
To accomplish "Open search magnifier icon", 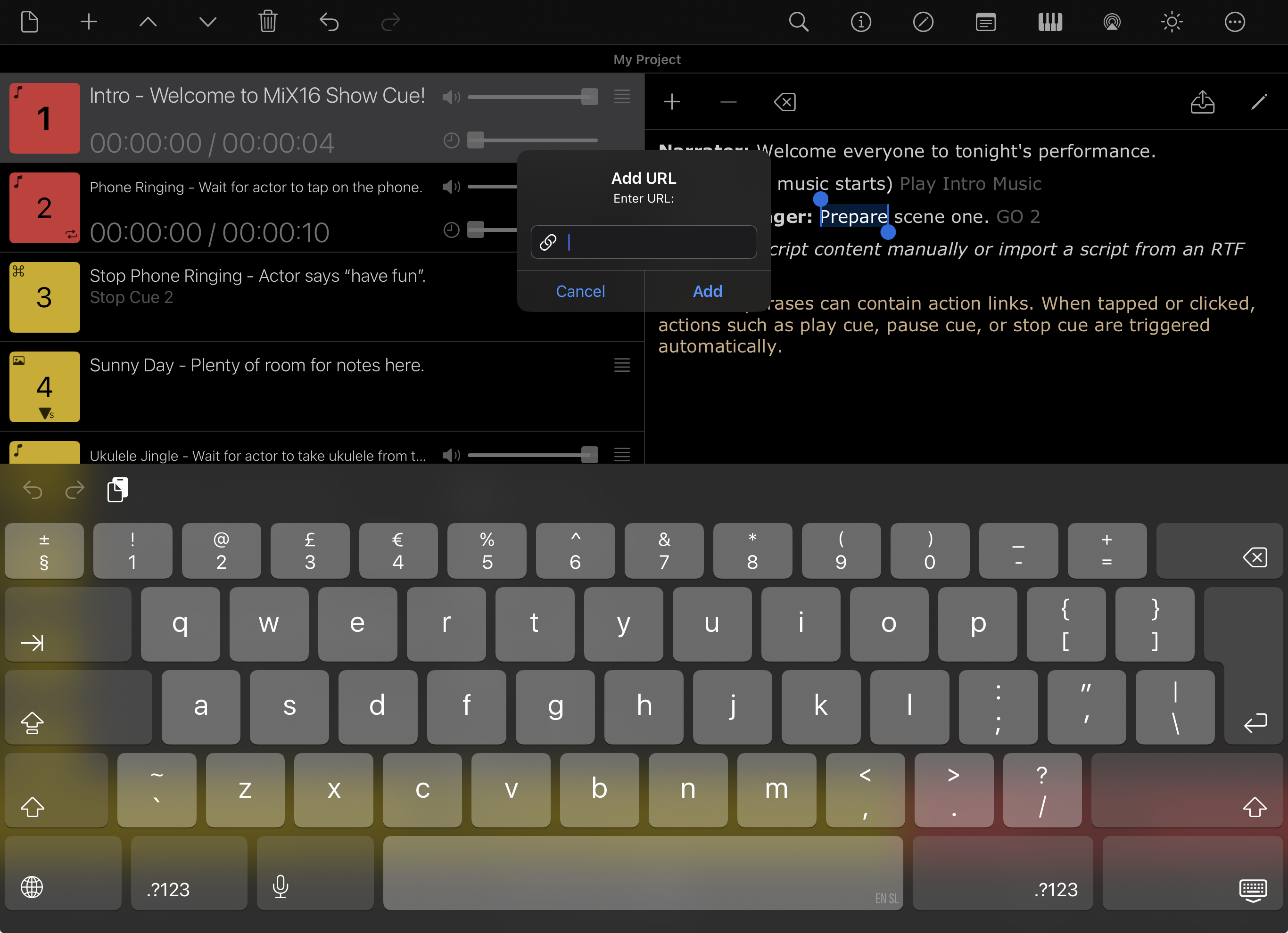I will [799, 22].
